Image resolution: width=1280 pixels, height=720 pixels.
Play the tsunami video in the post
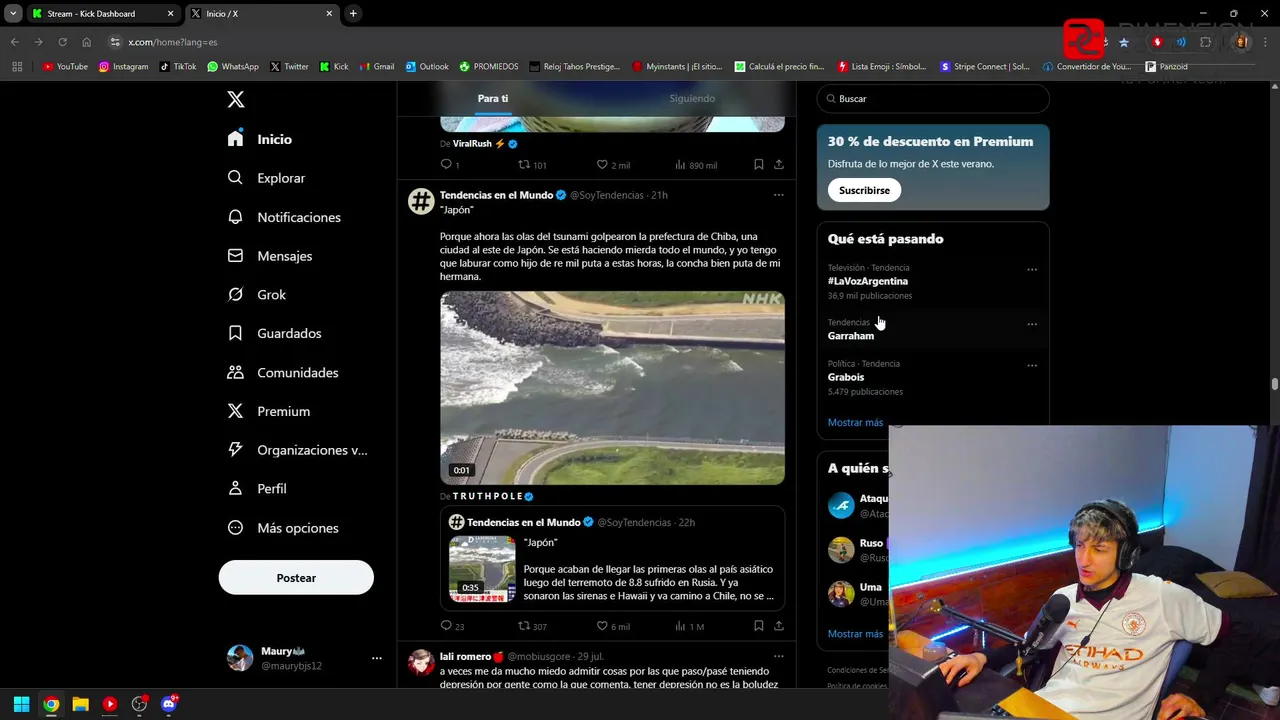[x=612, y=388]
